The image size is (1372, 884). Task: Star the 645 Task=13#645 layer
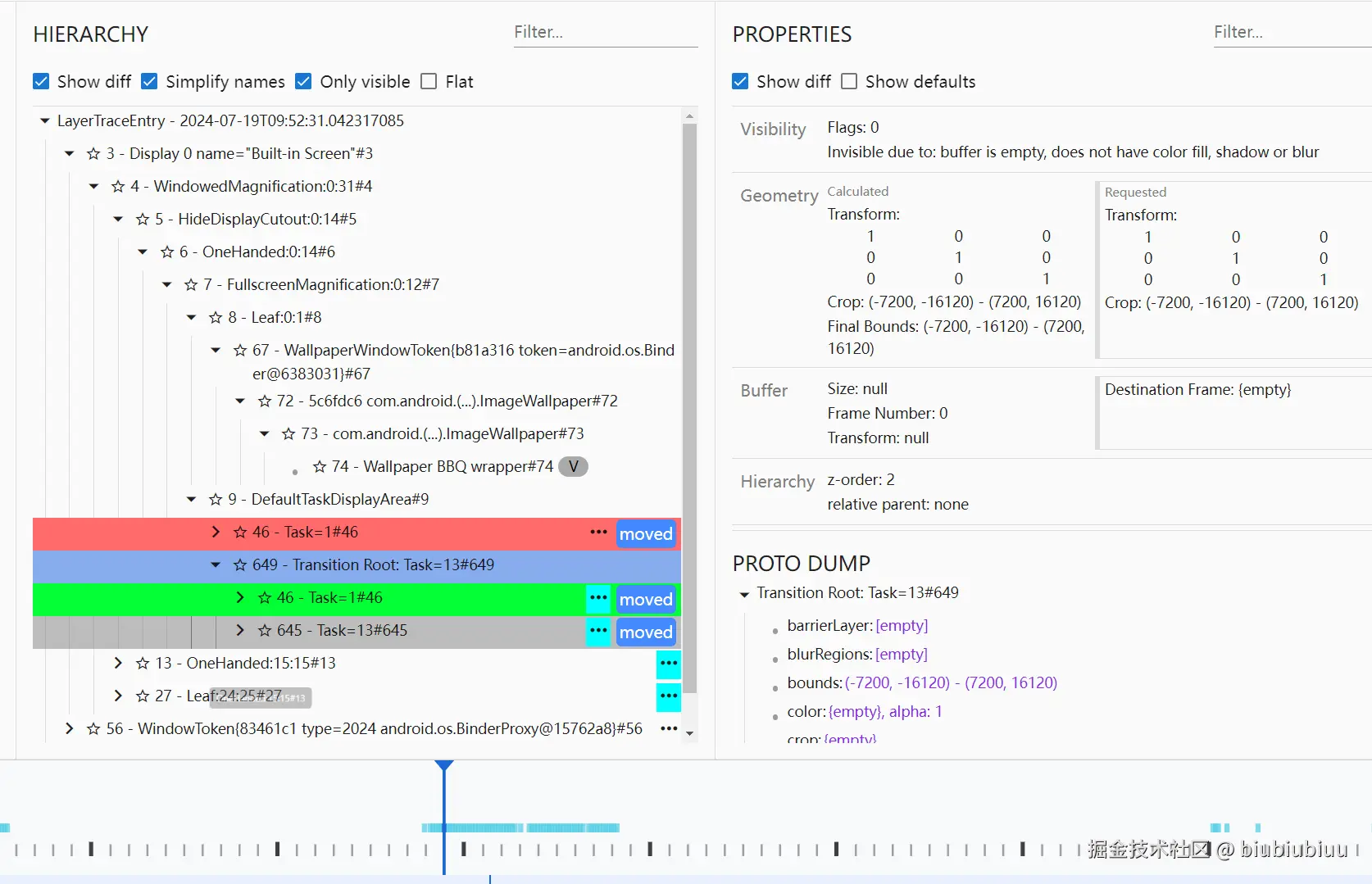[x=265, y=631]
